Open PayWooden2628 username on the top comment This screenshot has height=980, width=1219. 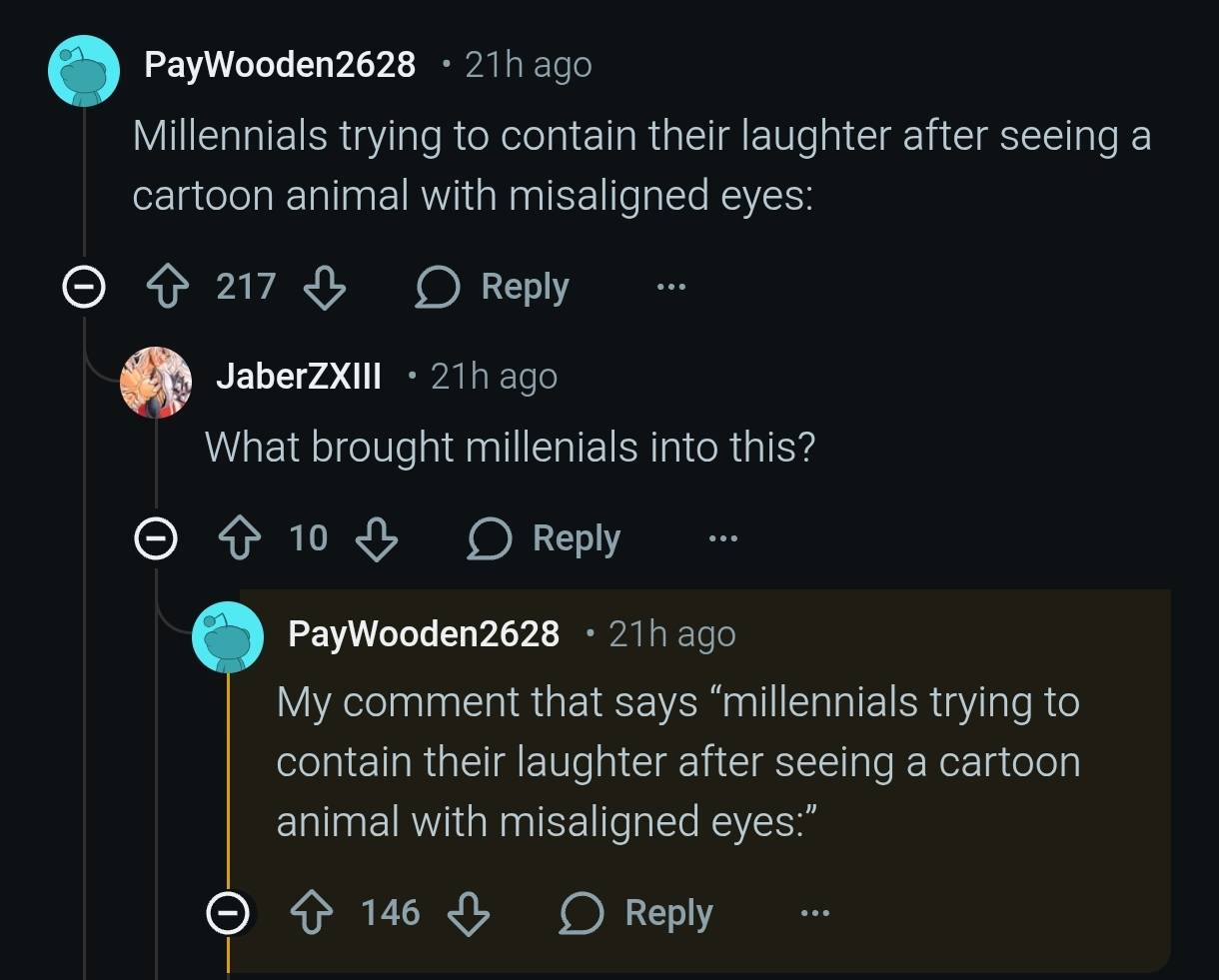[280, 65]
